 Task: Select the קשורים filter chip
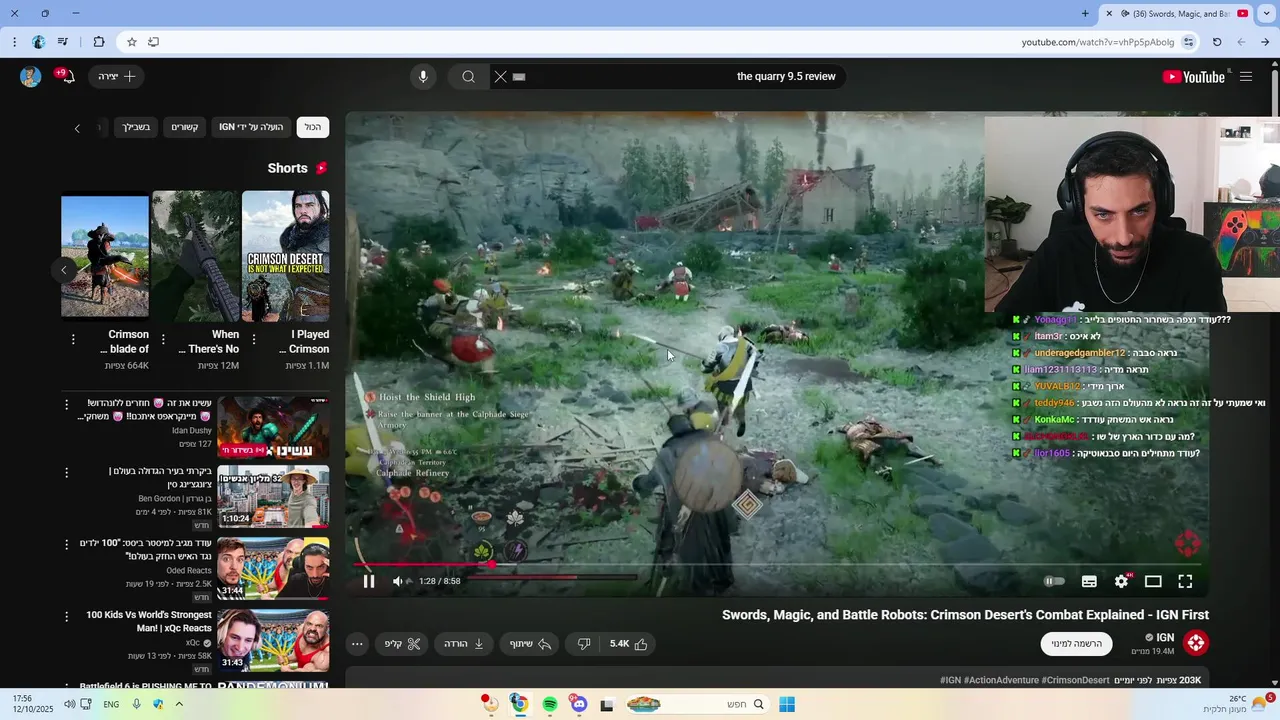click(184, 127)
